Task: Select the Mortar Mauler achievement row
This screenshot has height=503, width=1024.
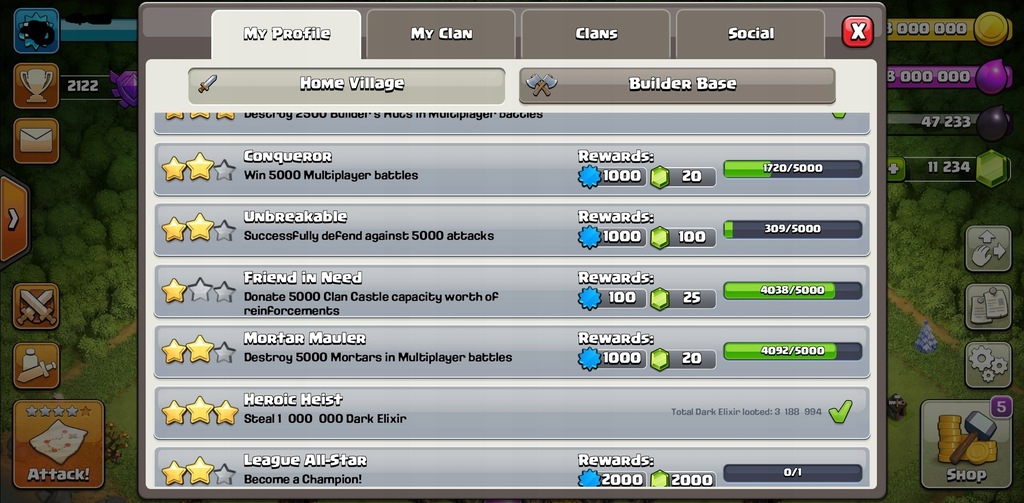Action: [512, 352]
